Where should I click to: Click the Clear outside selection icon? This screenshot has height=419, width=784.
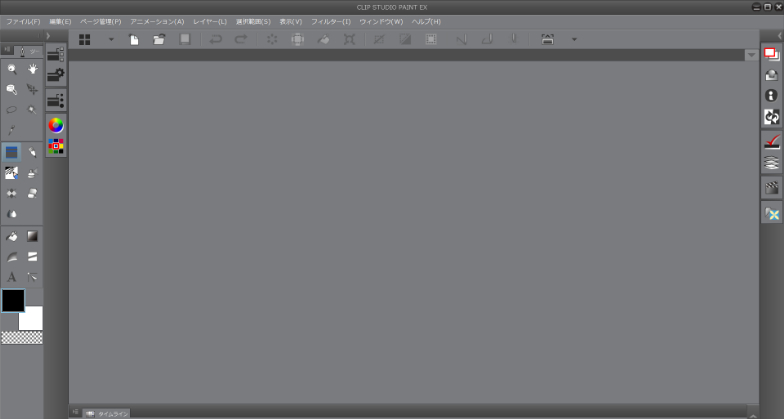tap(298, 40)
